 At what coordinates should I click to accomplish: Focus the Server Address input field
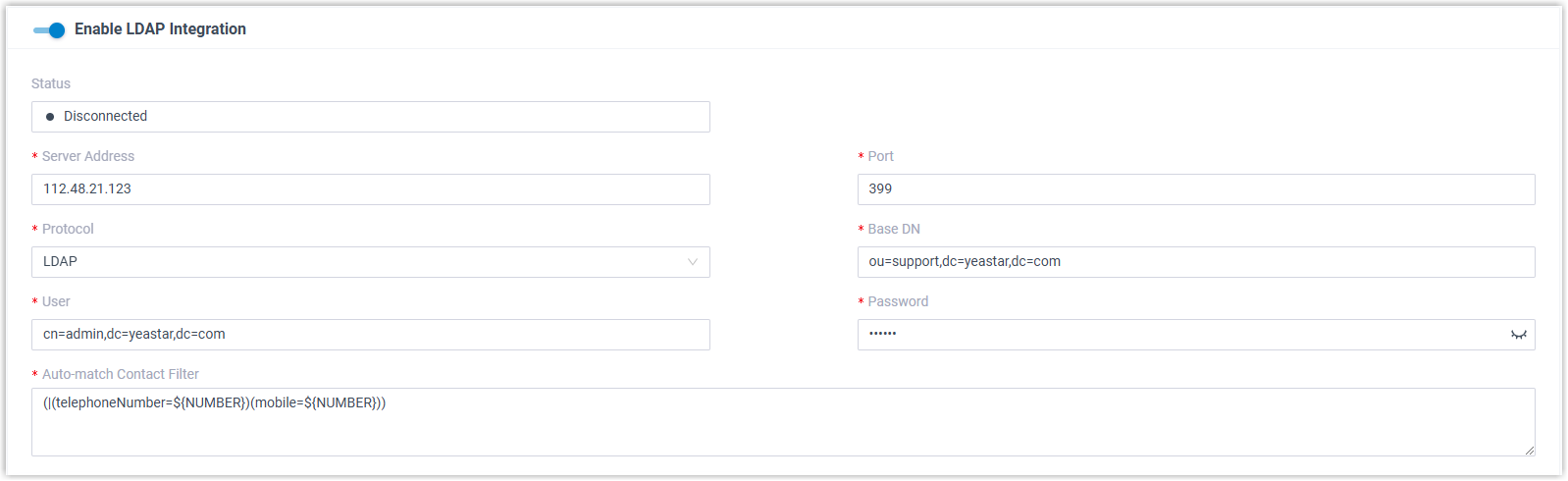pos(370,189)
